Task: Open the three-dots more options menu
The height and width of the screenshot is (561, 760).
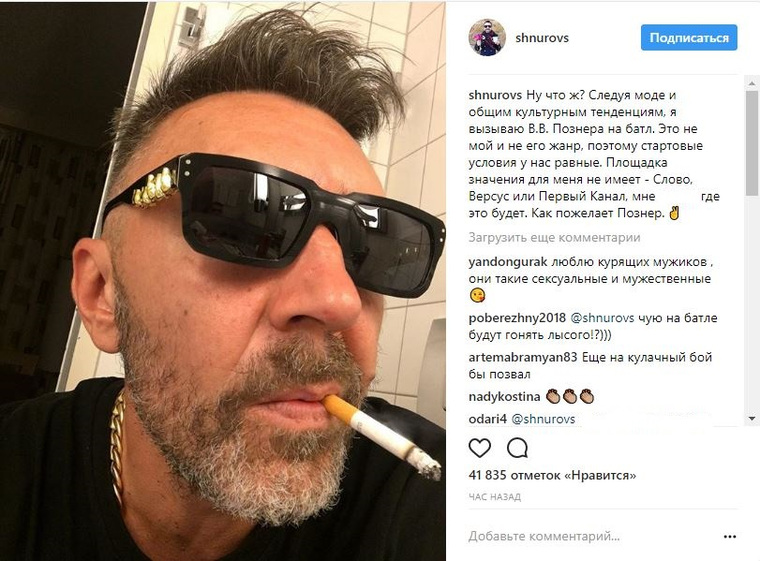Action: coord(730,537)
